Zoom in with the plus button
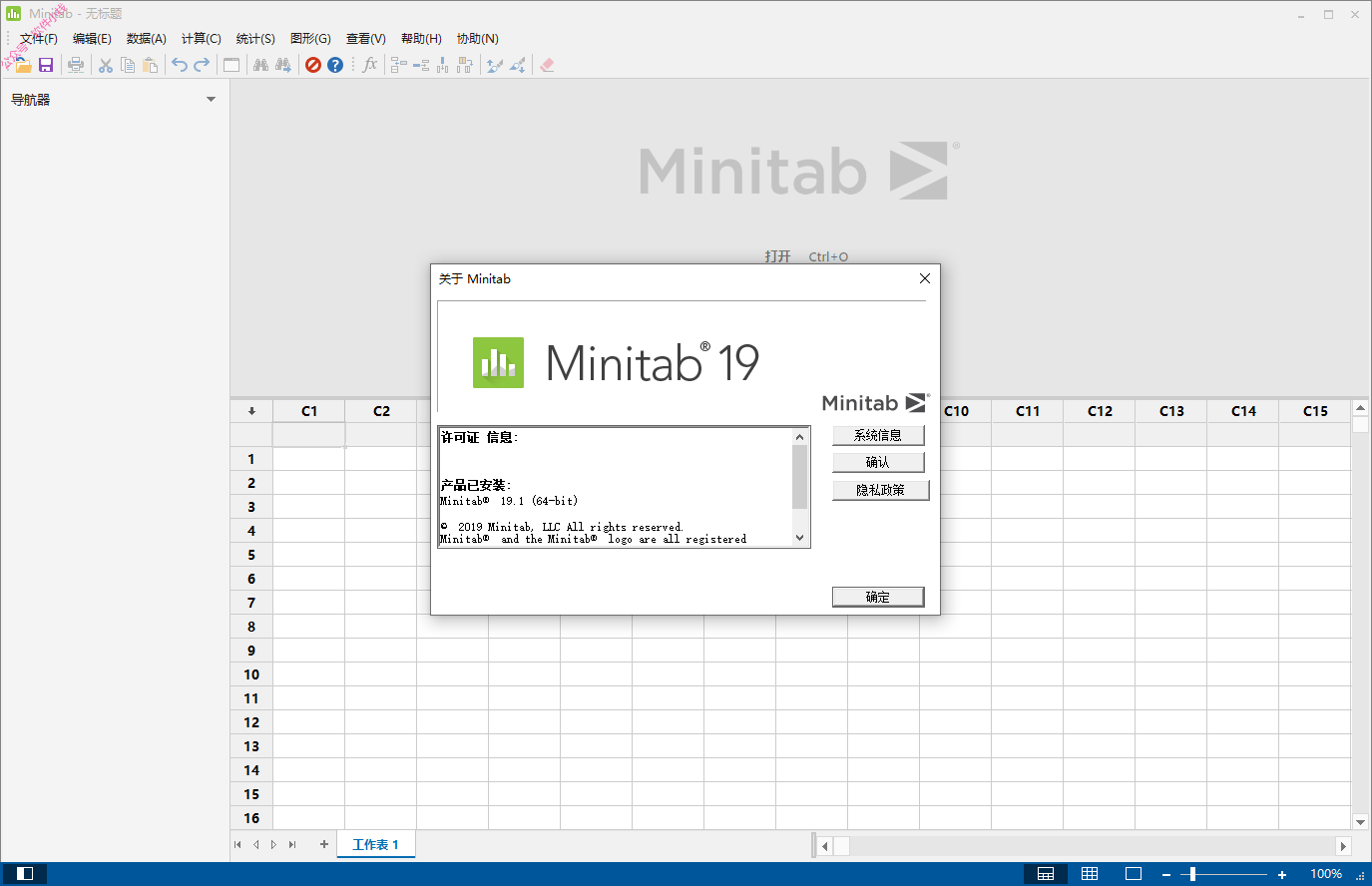The height and width of the screenshot is (886, 1372). pyautogui.click(x=1282, y=875)
